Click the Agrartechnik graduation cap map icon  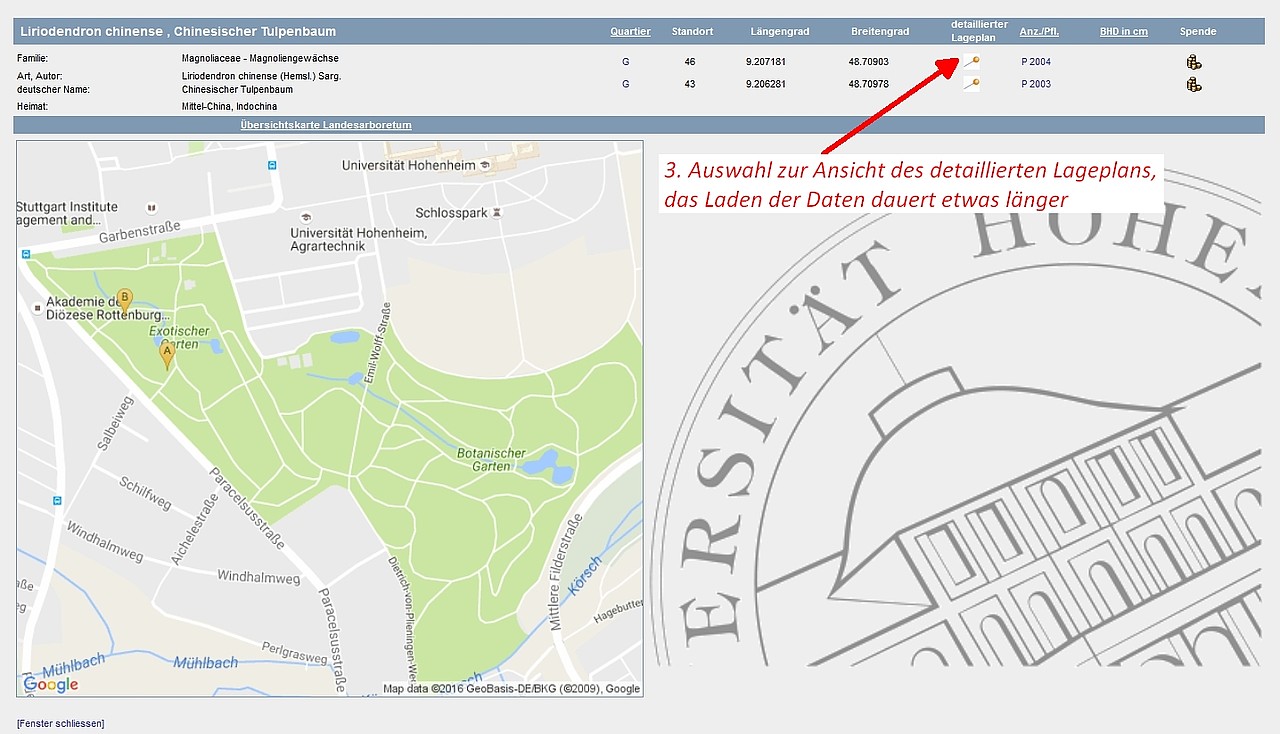point(304,217)
